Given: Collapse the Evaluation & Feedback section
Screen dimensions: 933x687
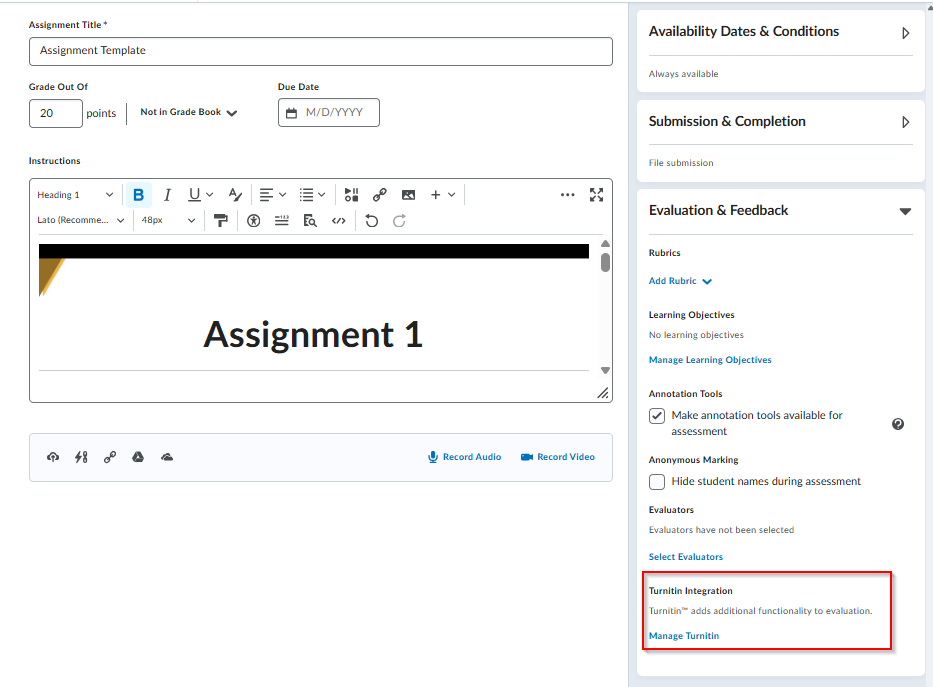Looking at the screenshot, I should tap(905, 211).
